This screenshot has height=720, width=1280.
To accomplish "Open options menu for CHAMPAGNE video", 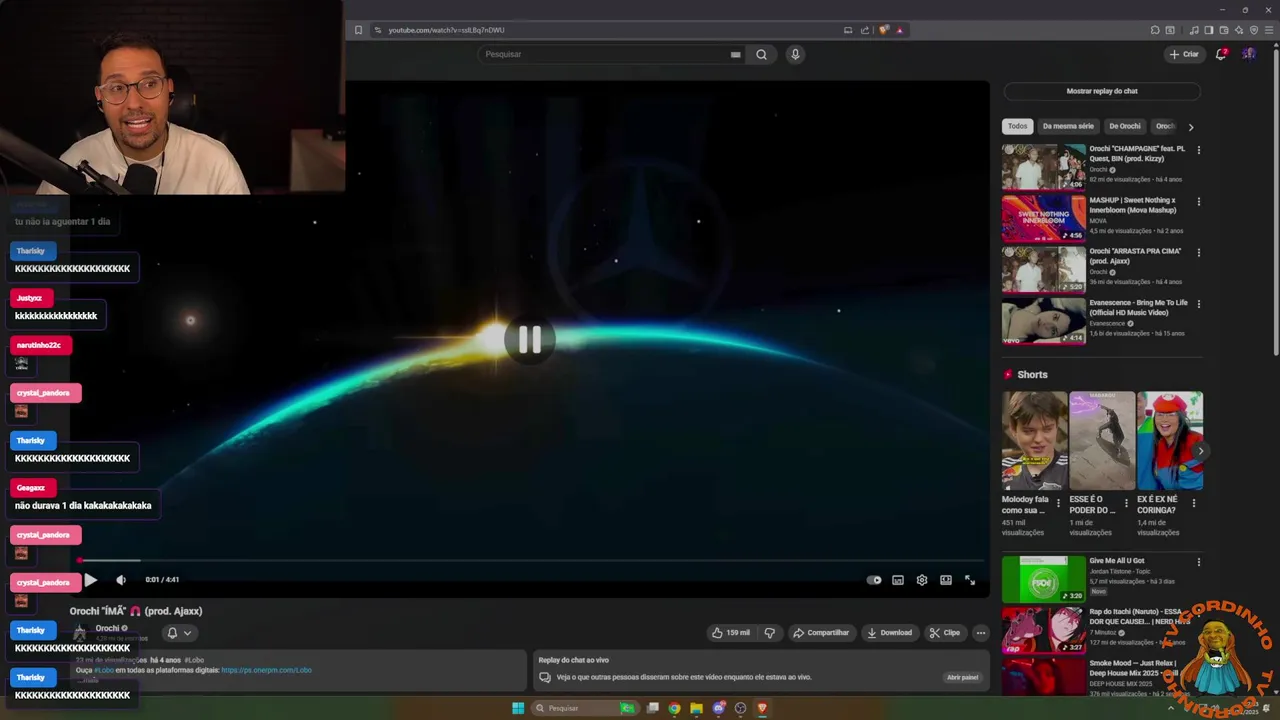I will [1198, 150].
